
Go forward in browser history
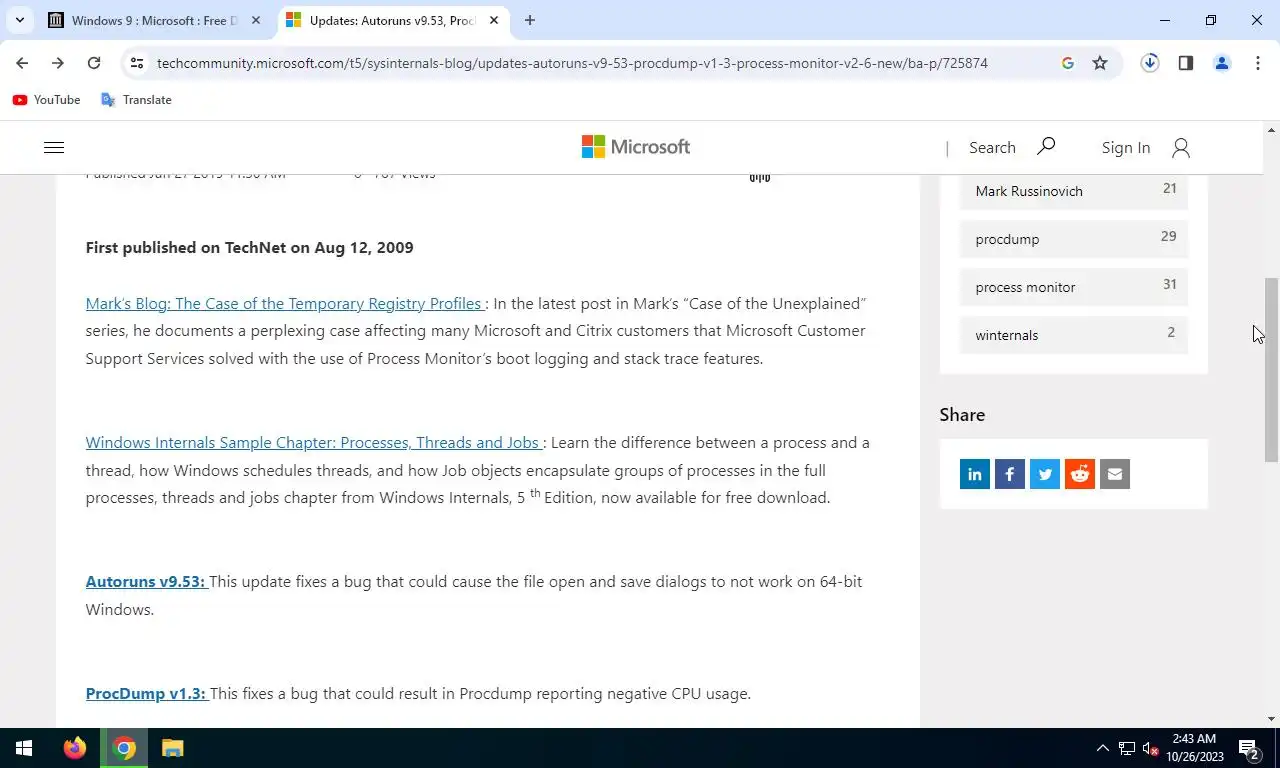coord(58,63)
